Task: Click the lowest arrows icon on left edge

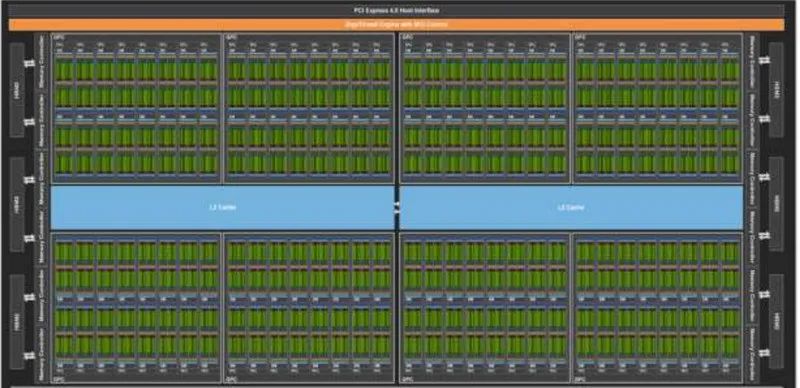Action: coord(30,356)
